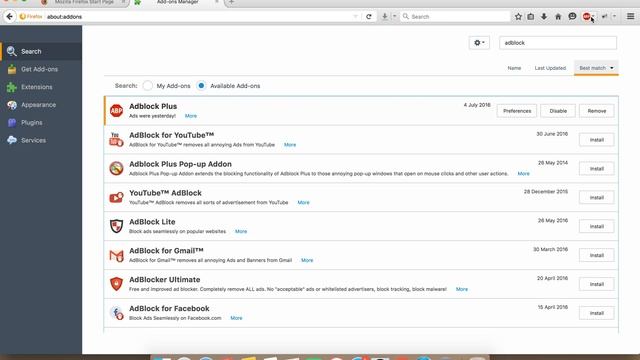Open the bookmarks list clipboard icon
Viewport: 640px width, 360px height.
531,17
